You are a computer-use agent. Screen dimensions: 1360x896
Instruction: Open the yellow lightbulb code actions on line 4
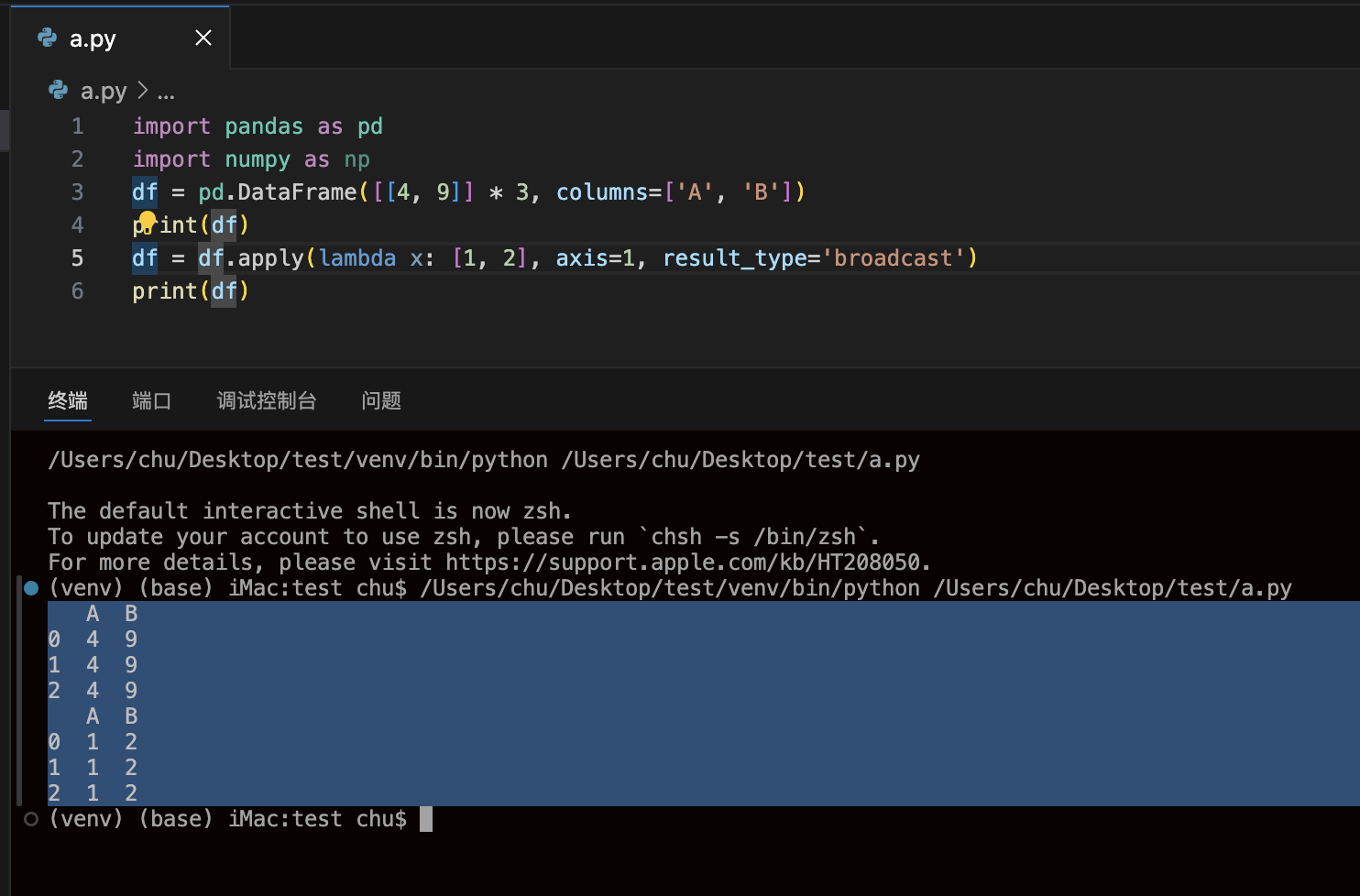tap(147, 221)
